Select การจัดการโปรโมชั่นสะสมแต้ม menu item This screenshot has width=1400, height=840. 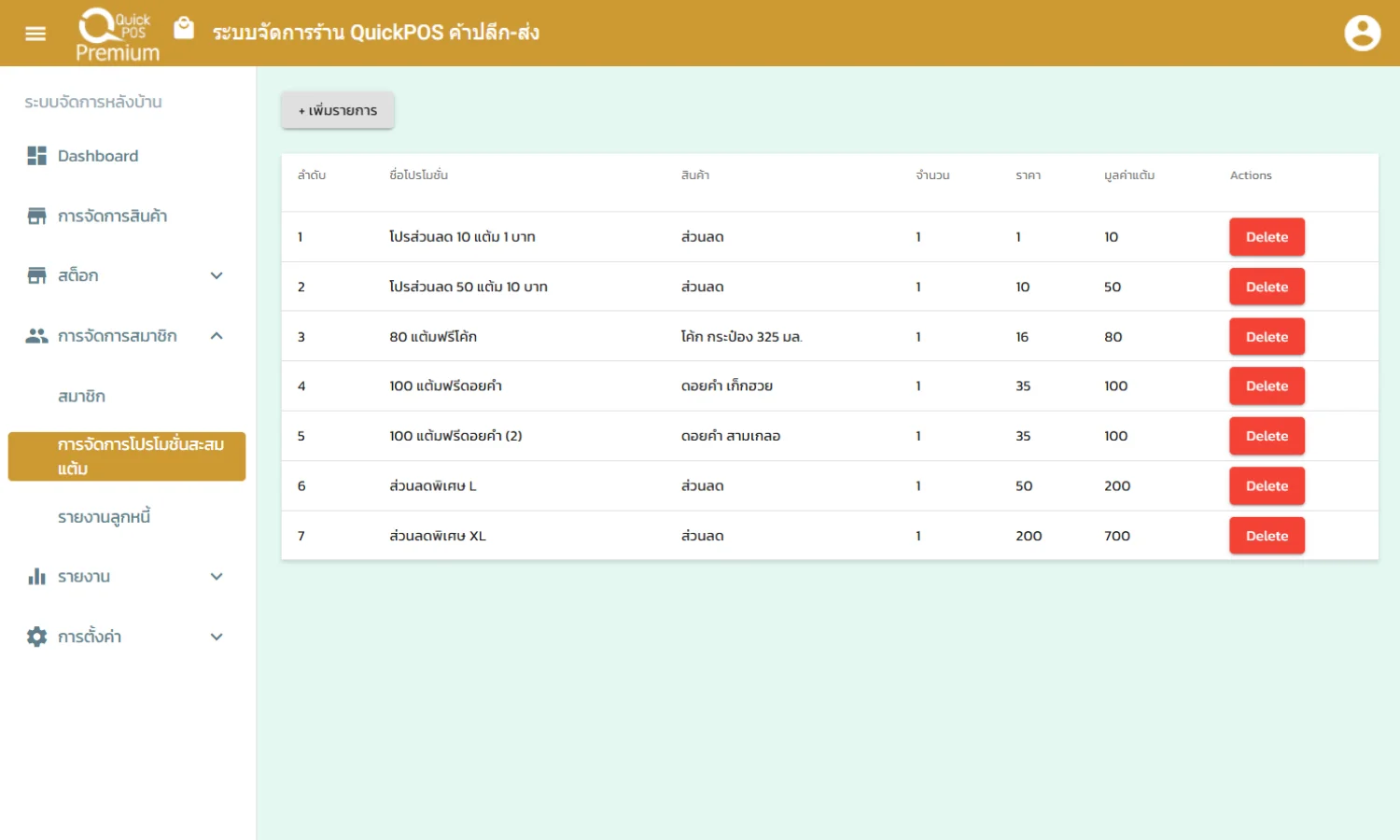coord(127,456)
